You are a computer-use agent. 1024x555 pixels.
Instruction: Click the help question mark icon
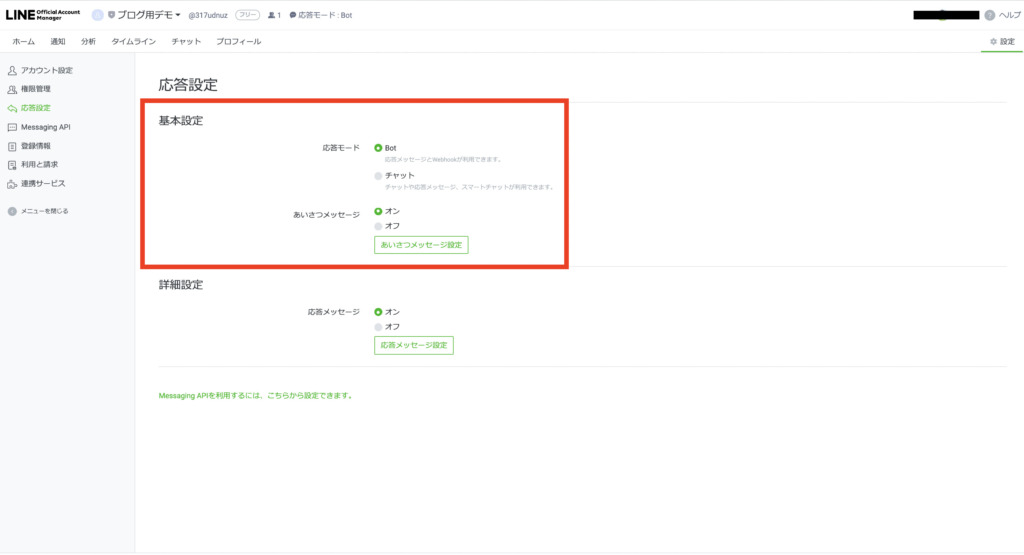click(x=990, y=15)
